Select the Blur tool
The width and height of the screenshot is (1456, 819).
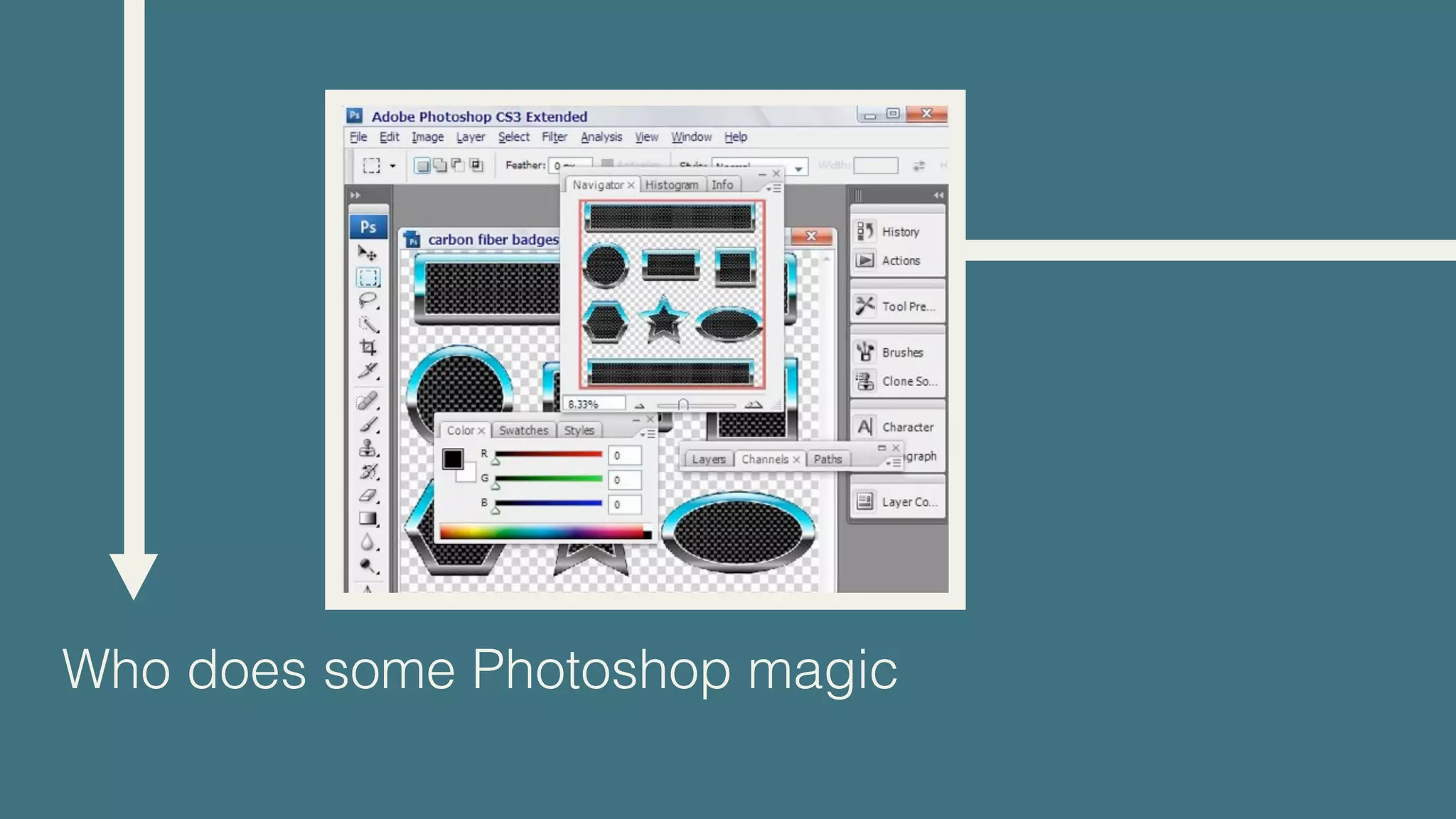(368, 542)
